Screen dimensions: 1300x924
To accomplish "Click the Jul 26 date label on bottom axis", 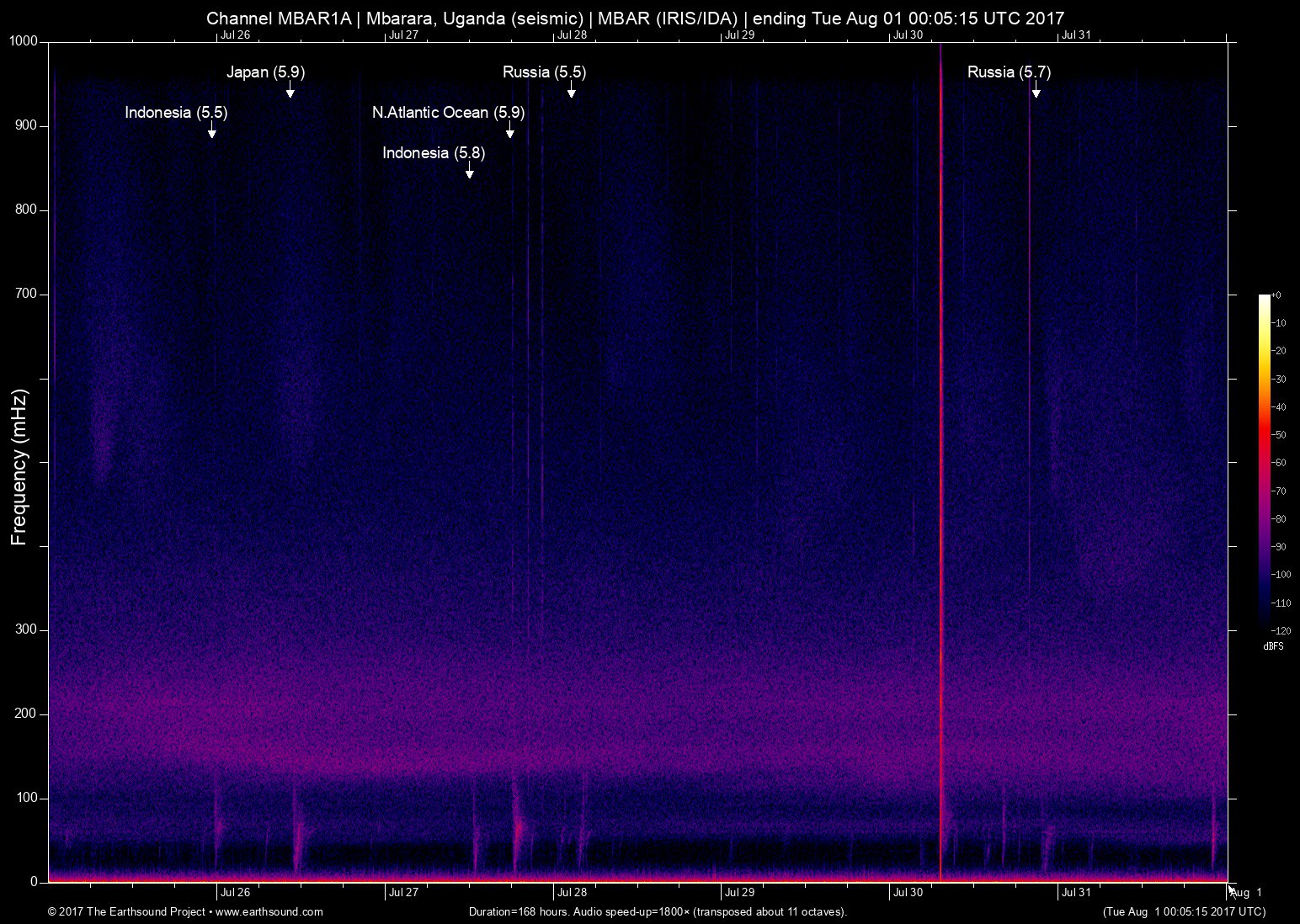I will 237,893.
